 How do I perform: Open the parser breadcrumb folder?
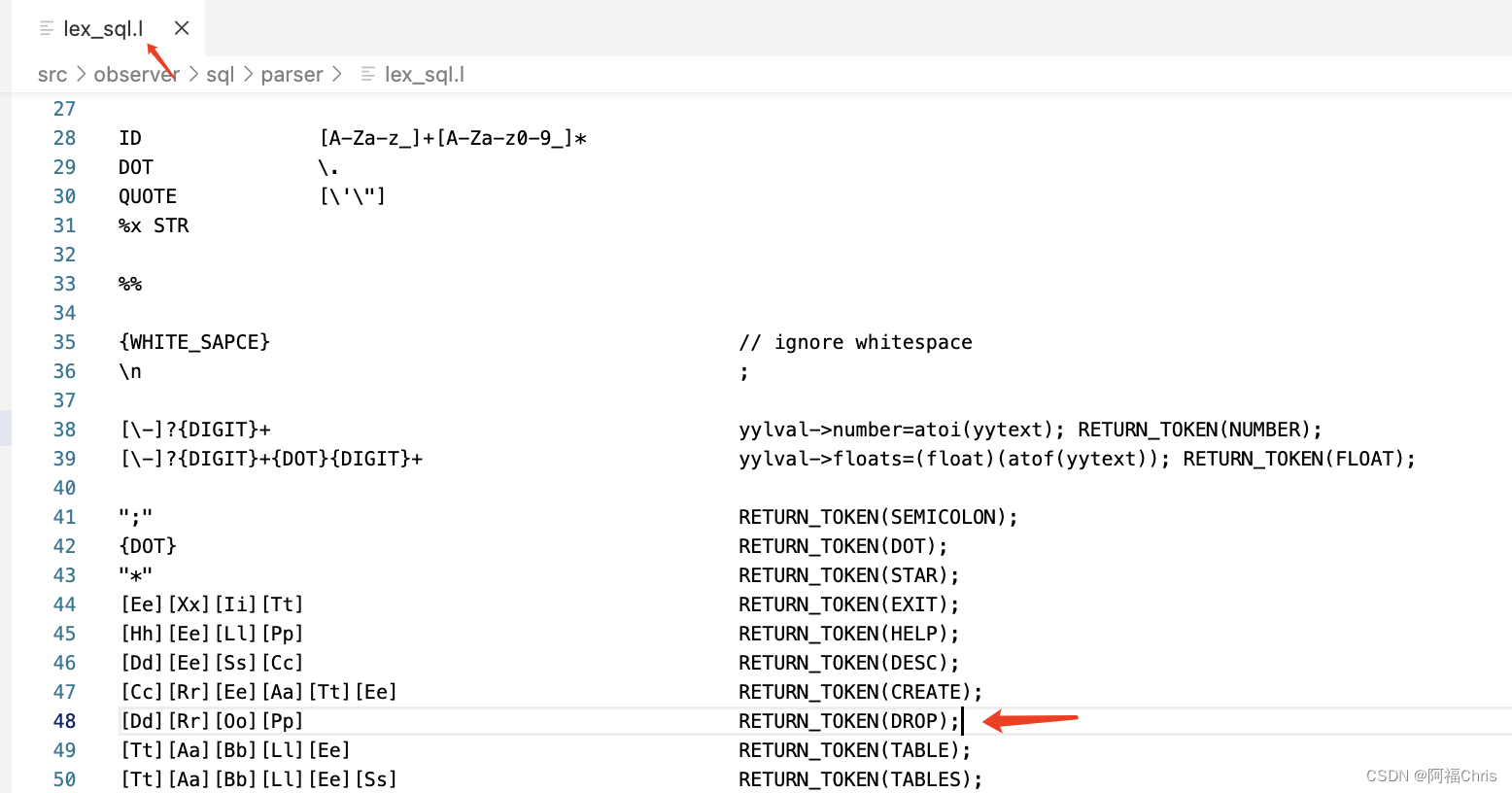292,75
